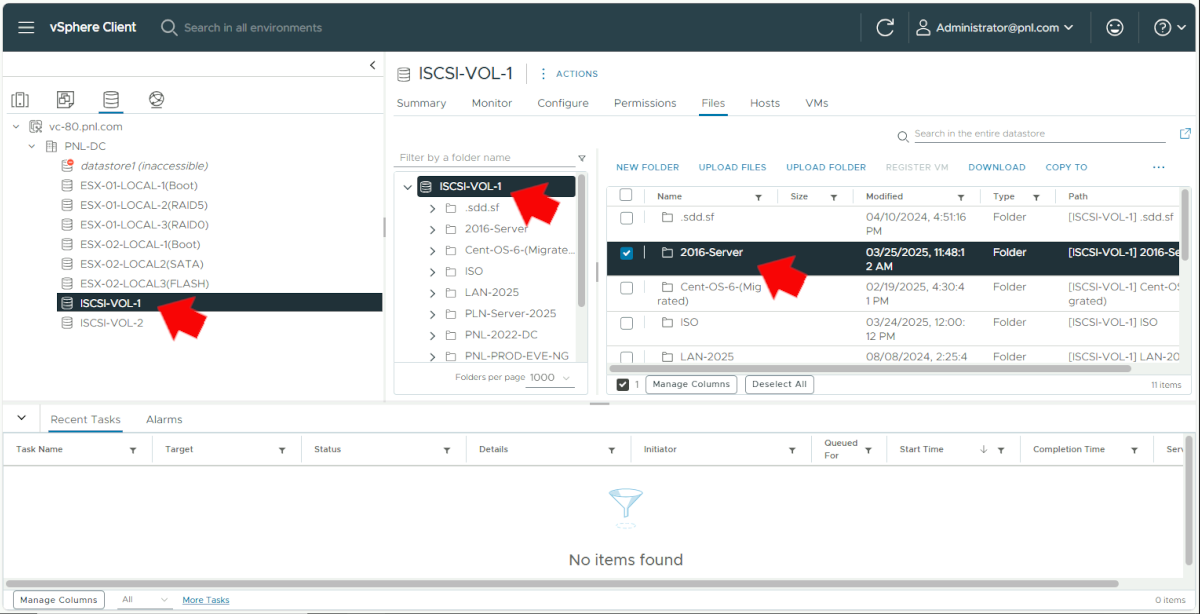Click NEW FOLDER button
1200x614 pixels.
click(x=647, y=167)
